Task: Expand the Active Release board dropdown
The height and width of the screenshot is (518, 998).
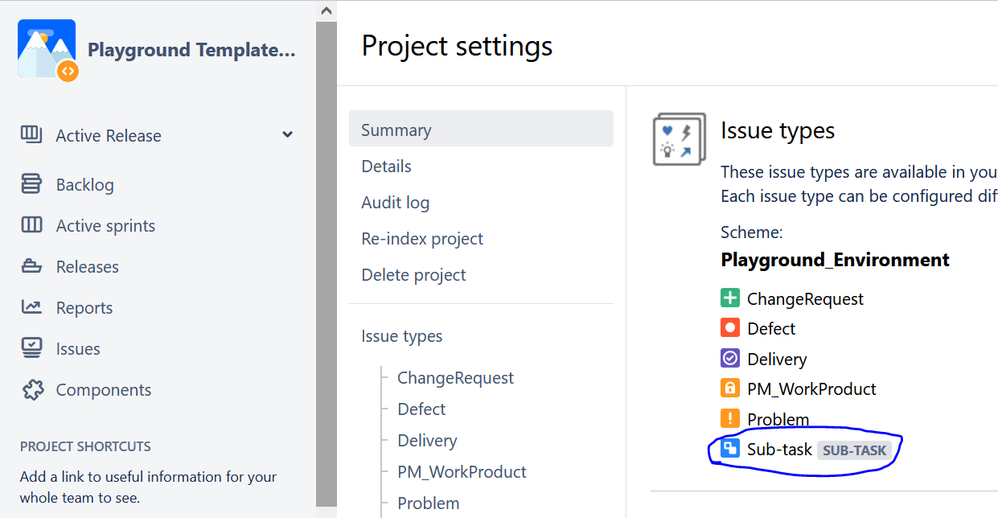Action: (x=287, y=135)
